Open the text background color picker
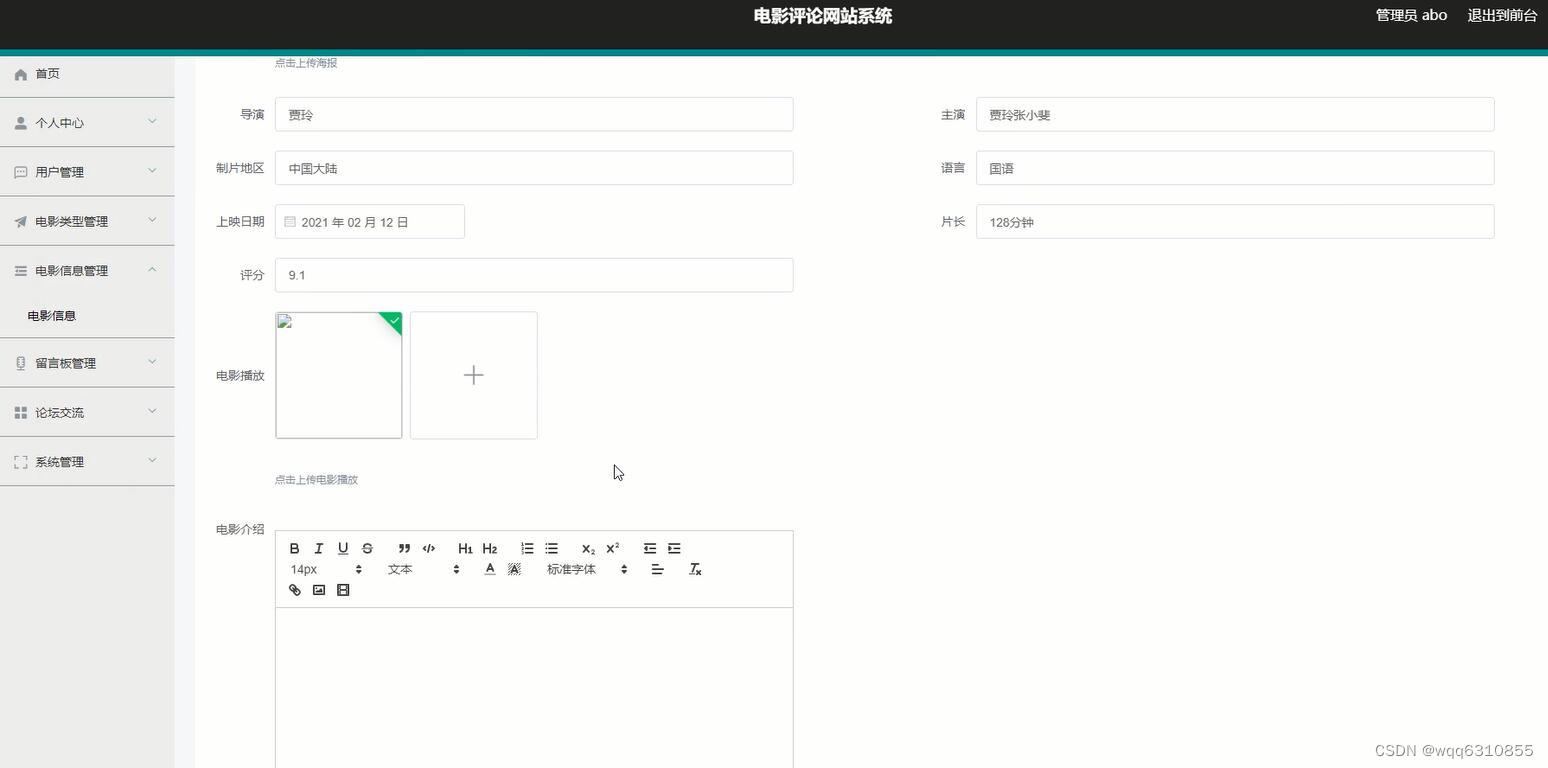This screenshot has width=1548, height=768. tap(514, 569)
